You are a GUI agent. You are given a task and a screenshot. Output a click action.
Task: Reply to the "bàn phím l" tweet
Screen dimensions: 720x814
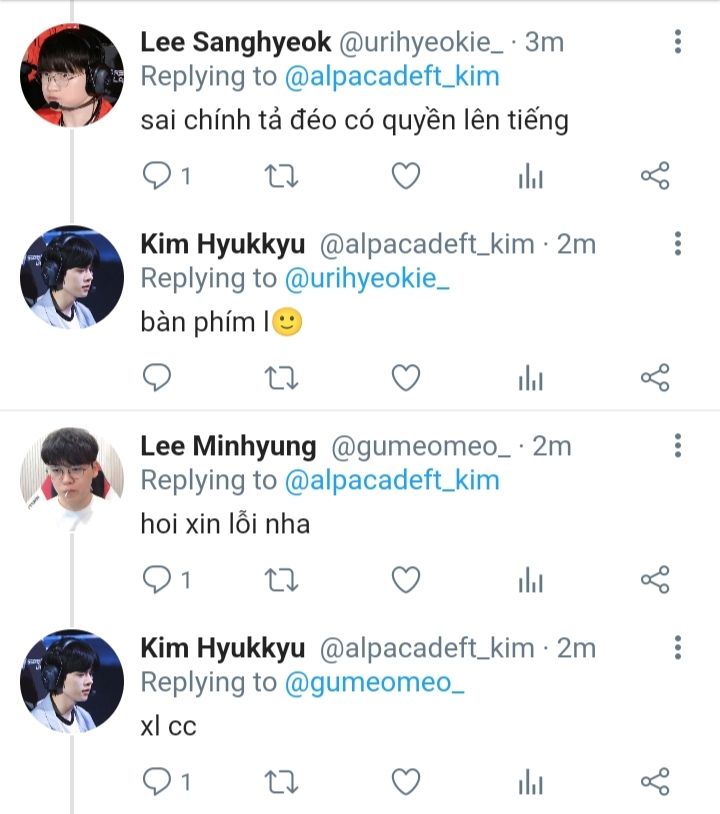click(157, 378)
